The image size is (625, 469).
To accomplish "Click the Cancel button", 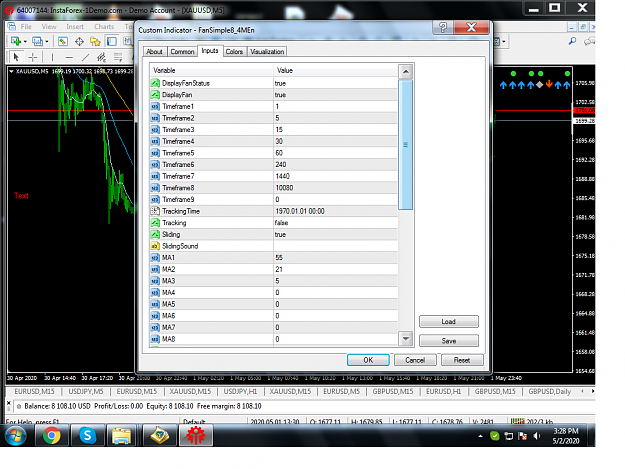I will point(415,360).
